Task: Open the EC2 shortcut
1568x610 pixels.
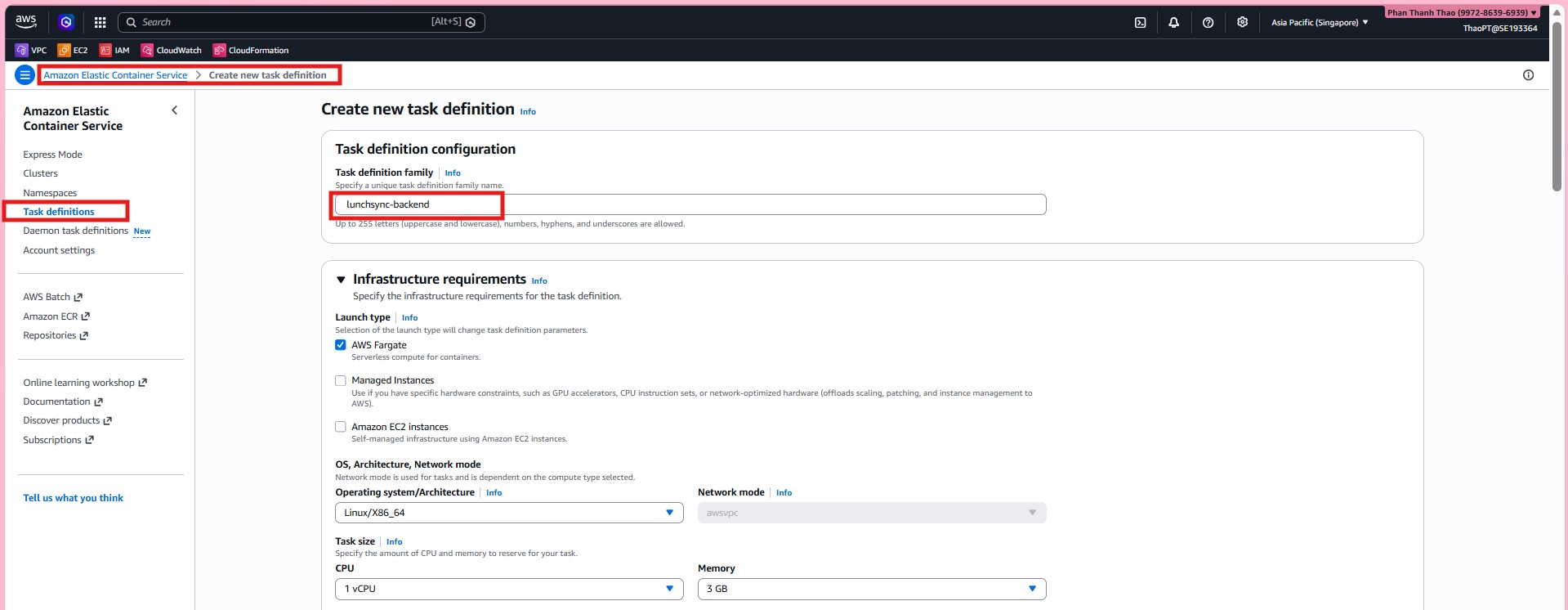Action: 73,50
